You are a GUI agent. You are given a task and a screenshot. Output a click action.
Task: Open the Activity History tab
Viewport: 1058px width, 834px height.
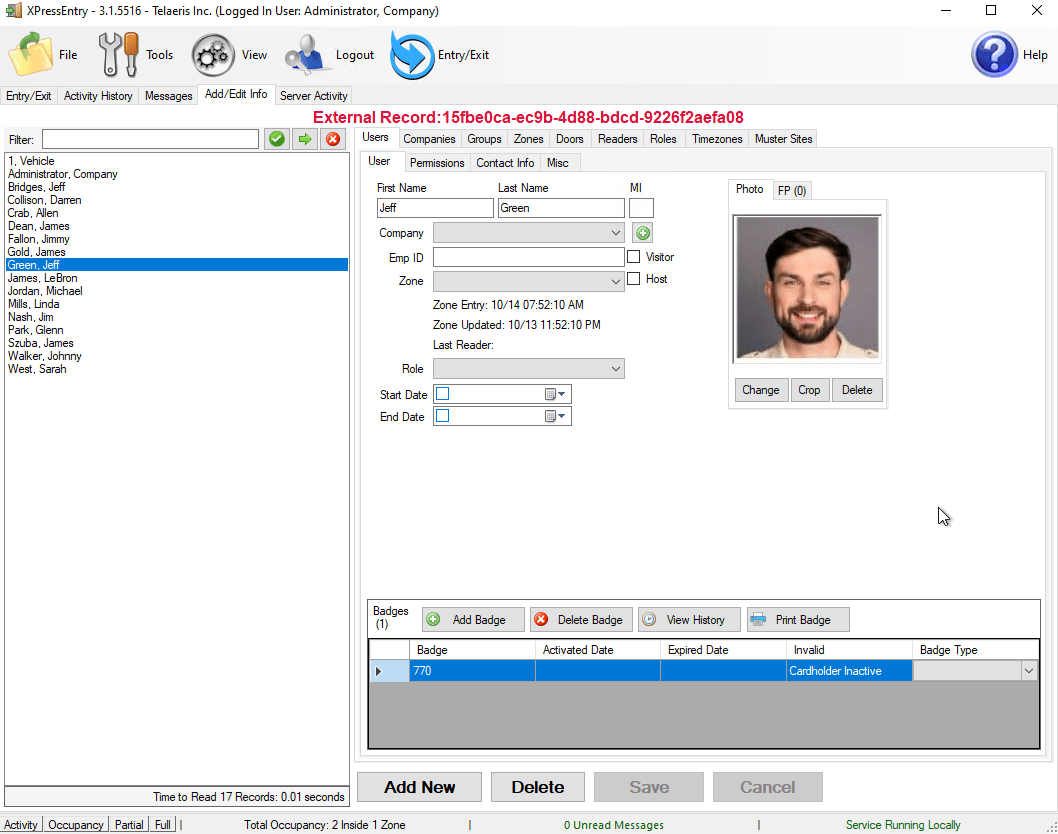(98, 96)
